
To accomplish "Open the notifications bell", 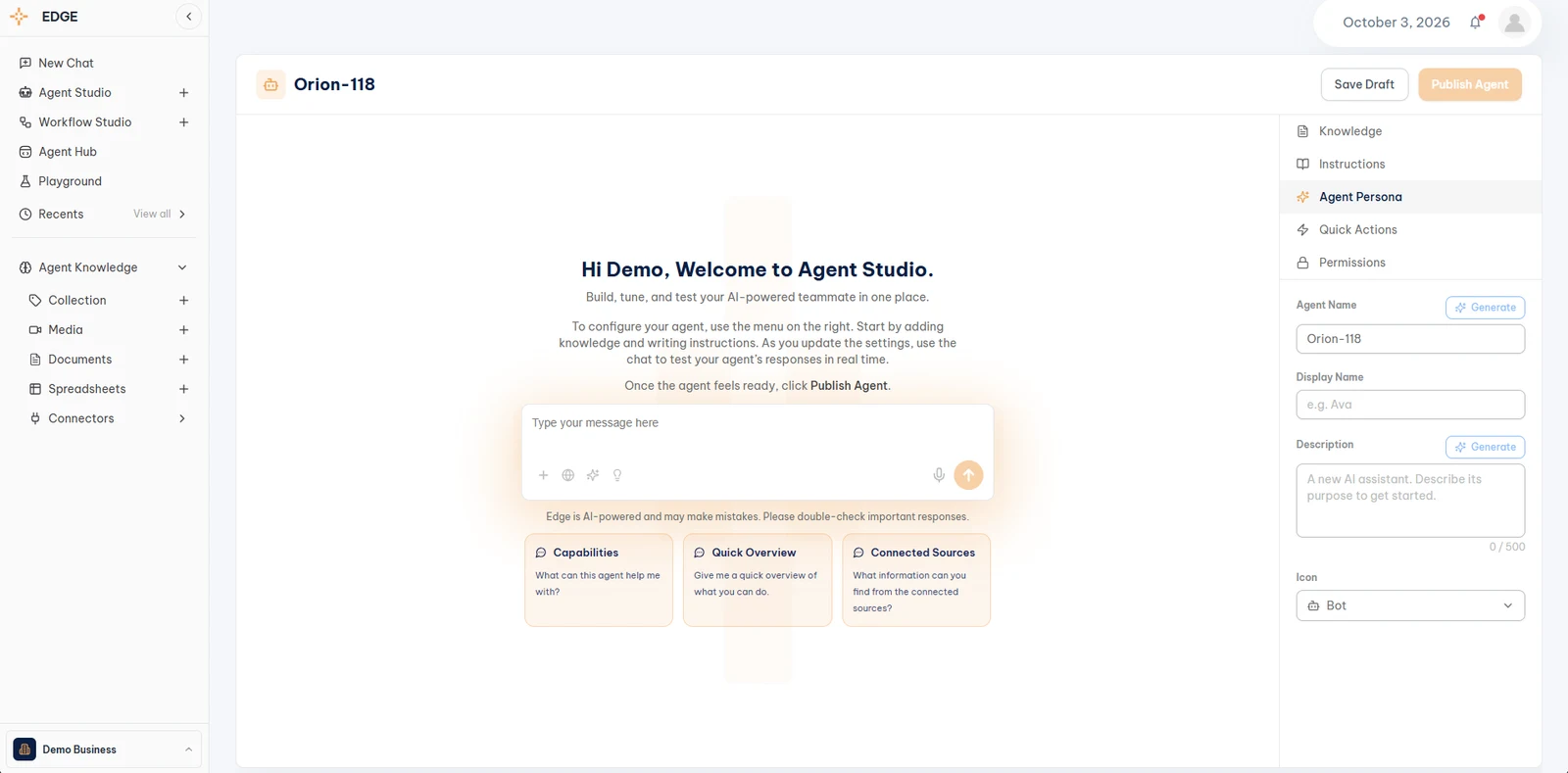I will click(x=1476, y=23).
